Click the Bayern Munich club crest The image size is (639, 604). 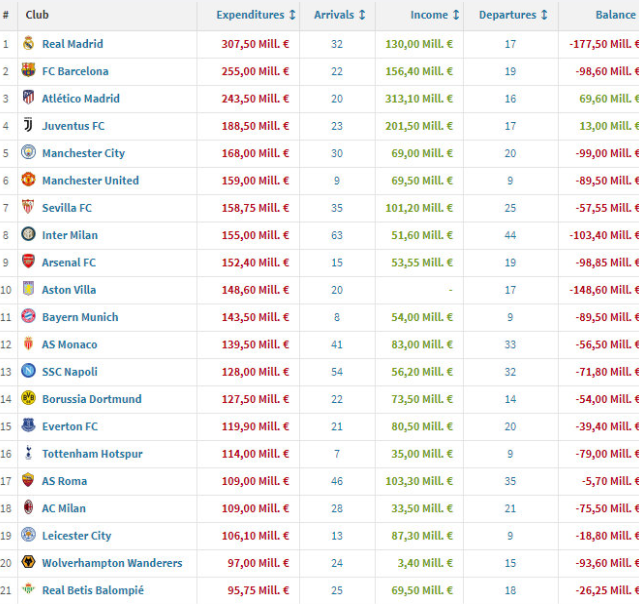tap(28, 316)
